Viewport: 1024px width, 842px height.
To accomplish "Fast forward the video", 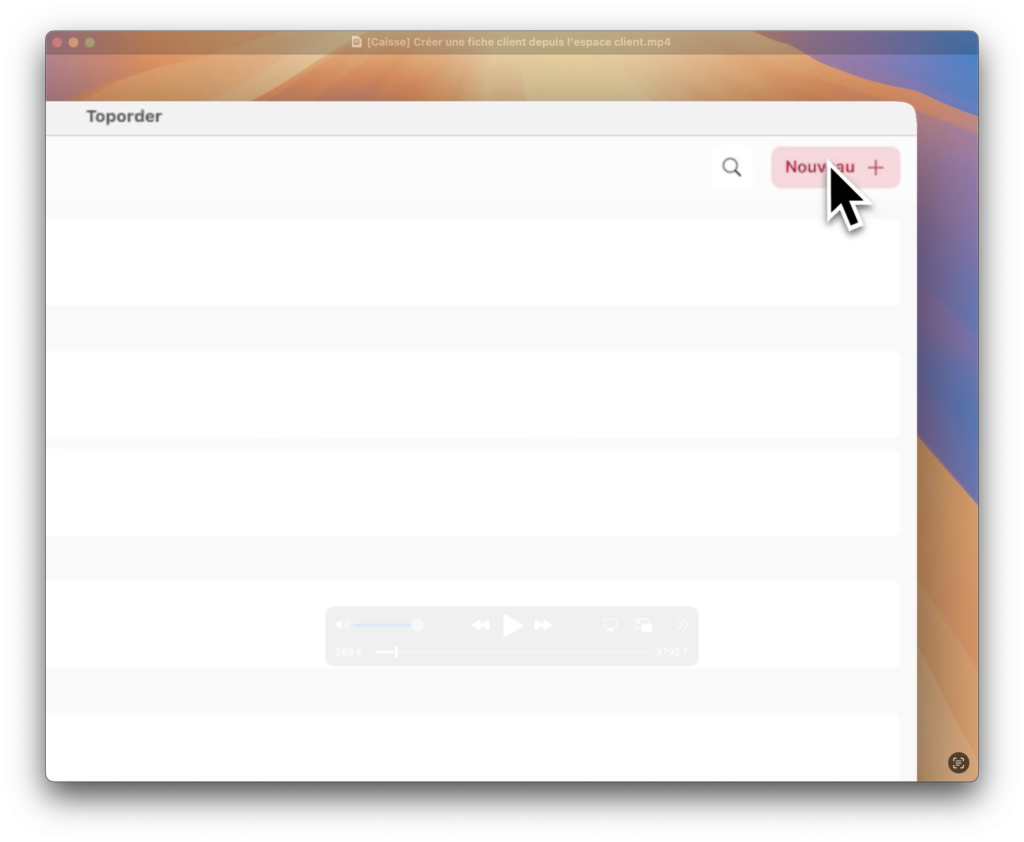I will pos(543,626).
